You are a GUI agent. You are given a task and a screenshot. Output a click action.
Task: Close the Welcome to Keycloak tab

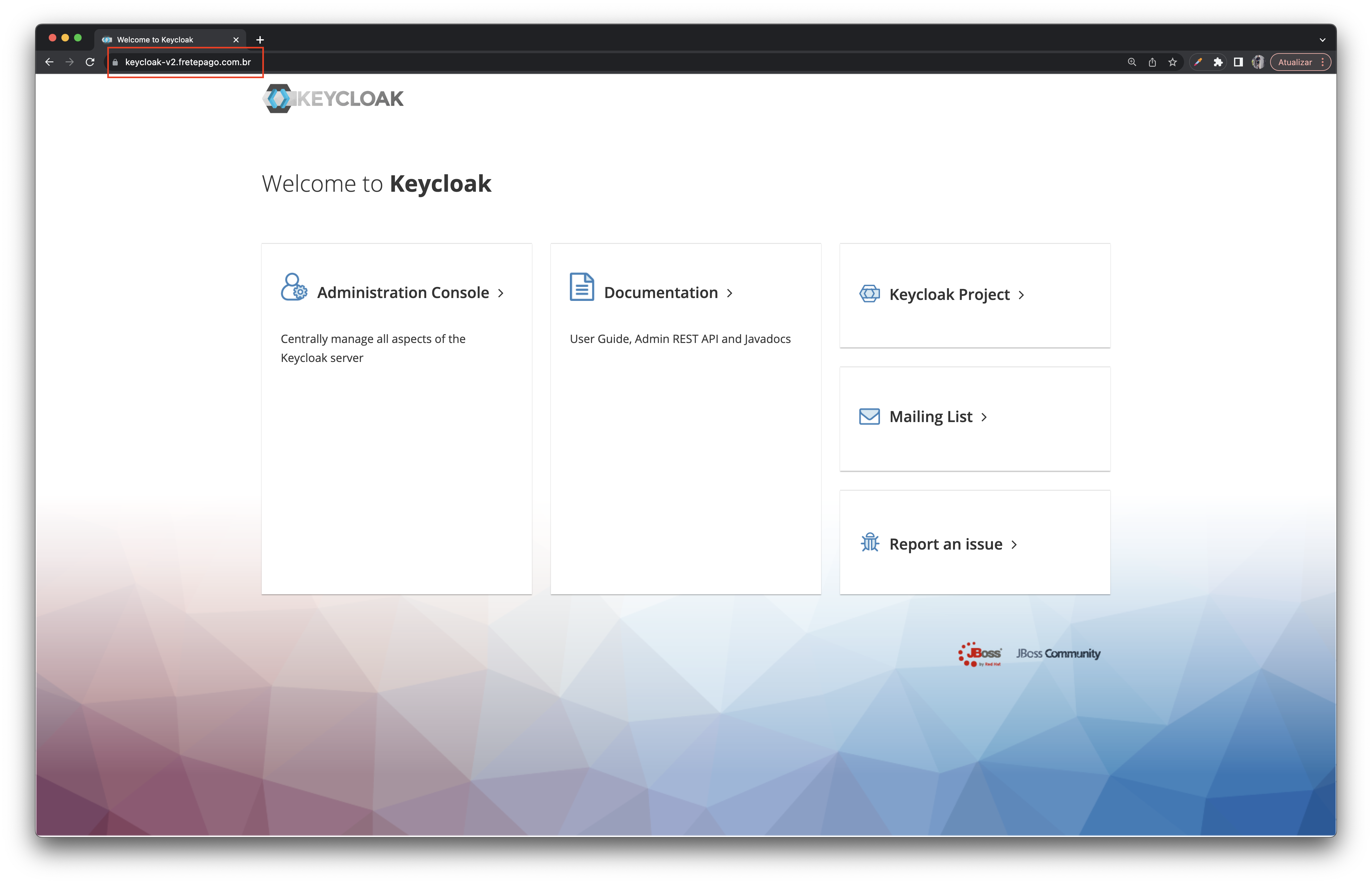point(236,40)
